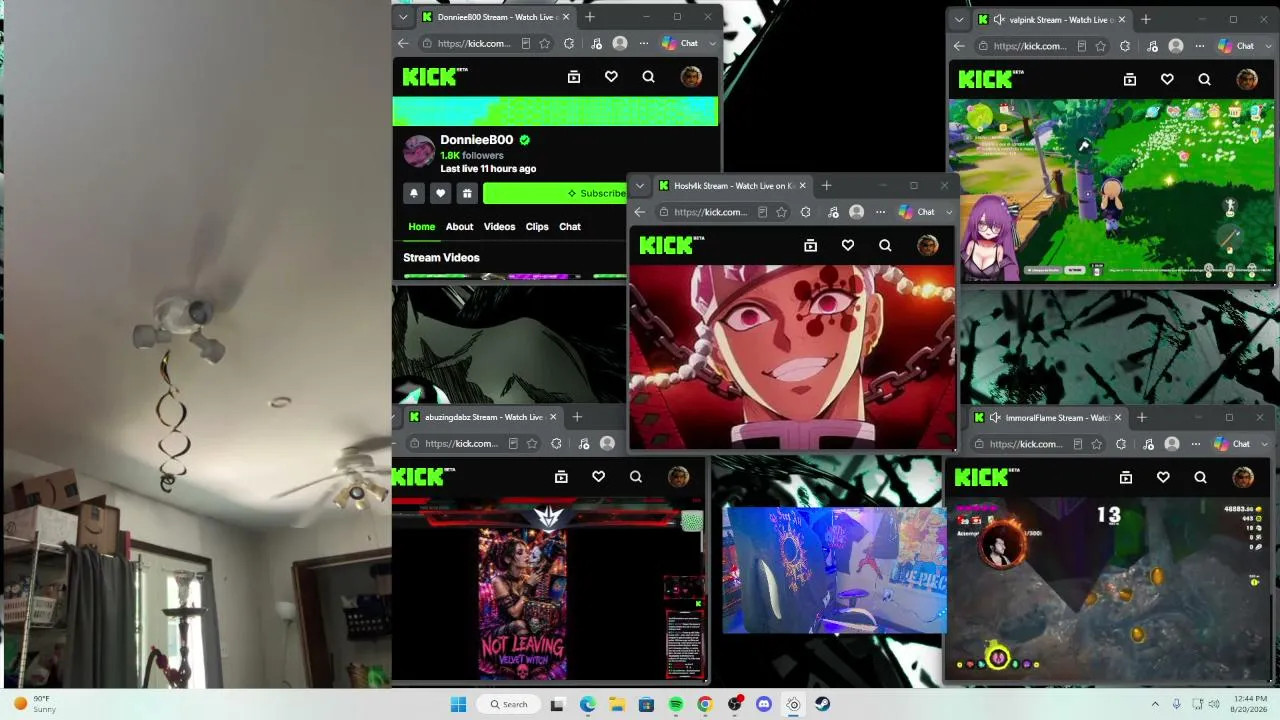The height and width of the screenshot is (720, 1280).
Task: Unmute the valpink Stream tab audio
Action: [998, 19]
